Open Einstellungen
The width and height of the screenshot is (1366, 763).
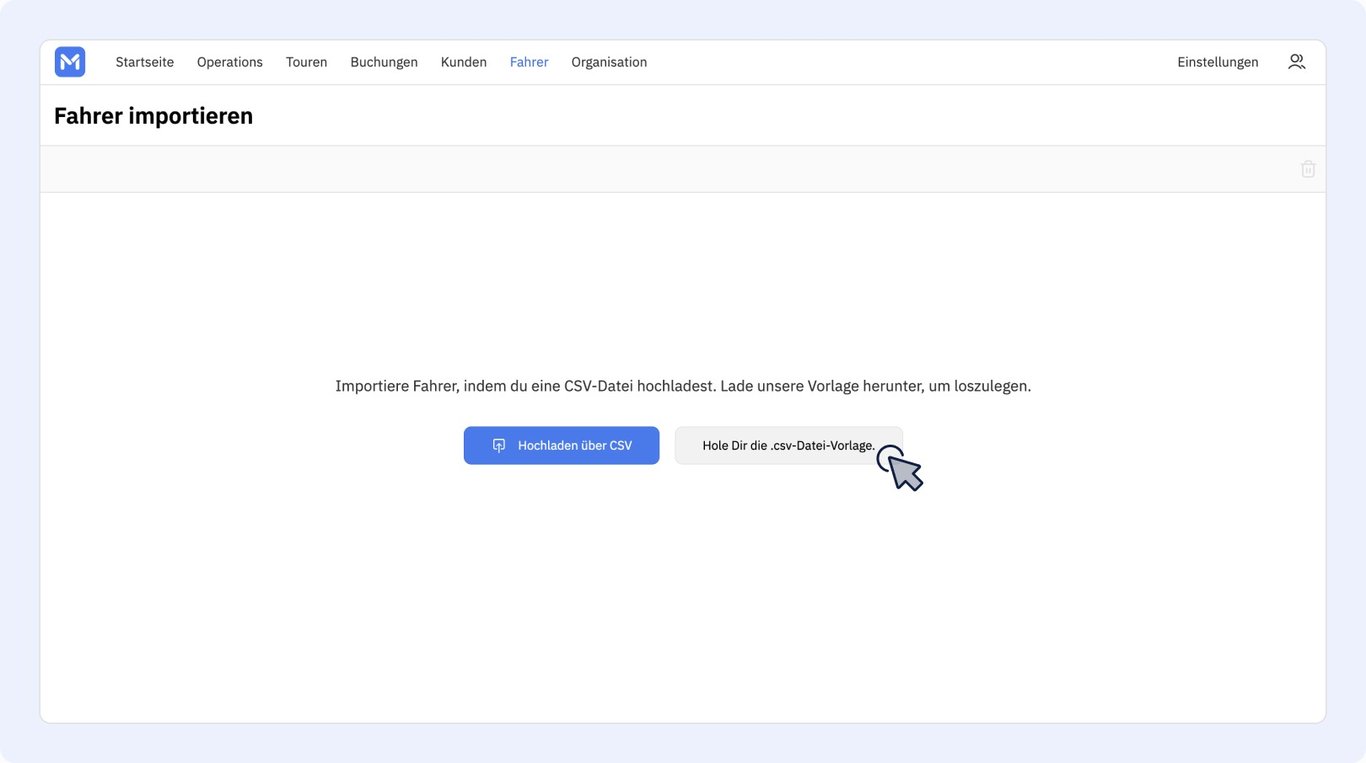click(1218, 62)
